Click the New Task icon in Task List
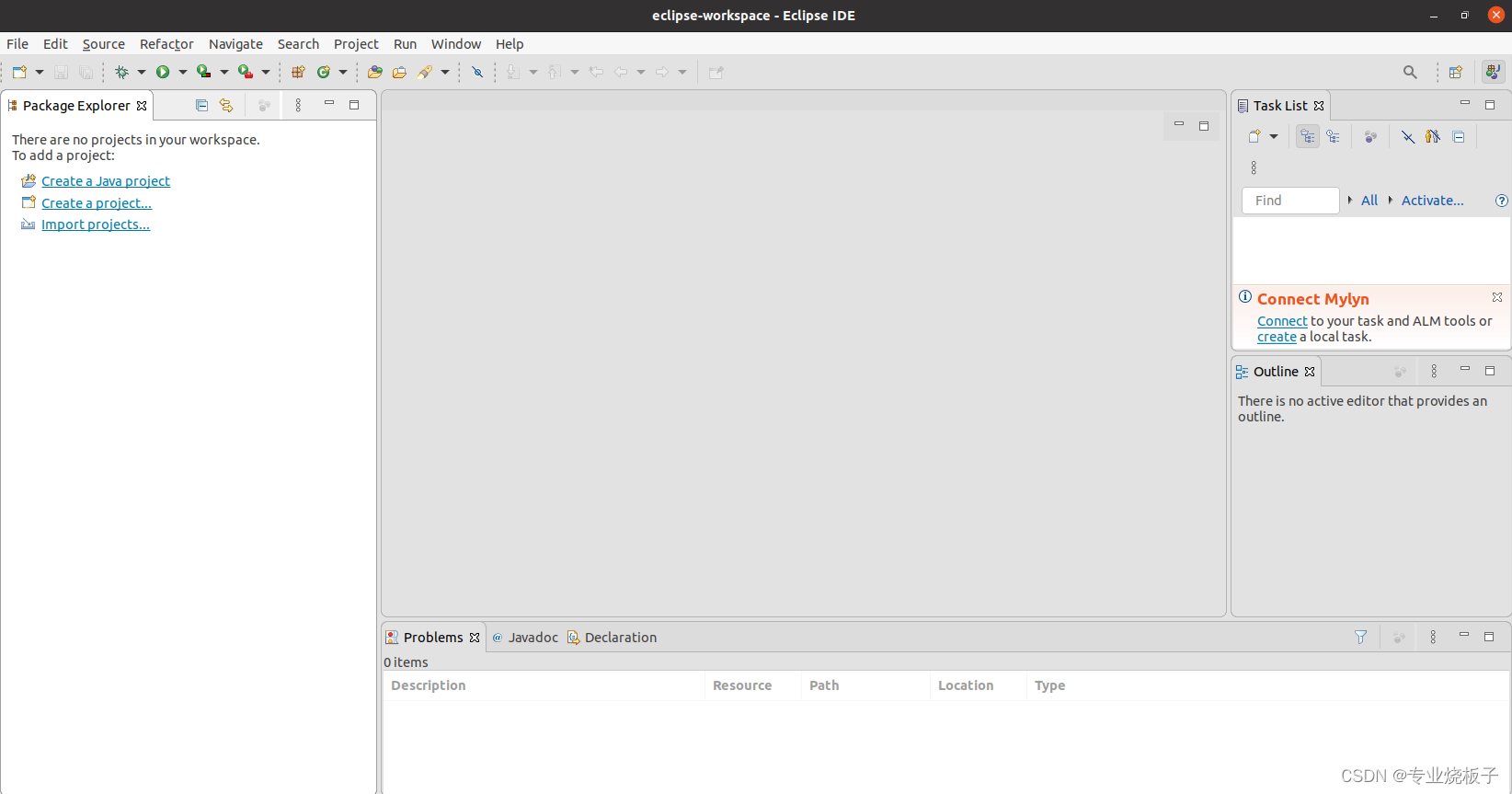The image size is (1512, 794). pyautogui.click(x=1254, y=137)
